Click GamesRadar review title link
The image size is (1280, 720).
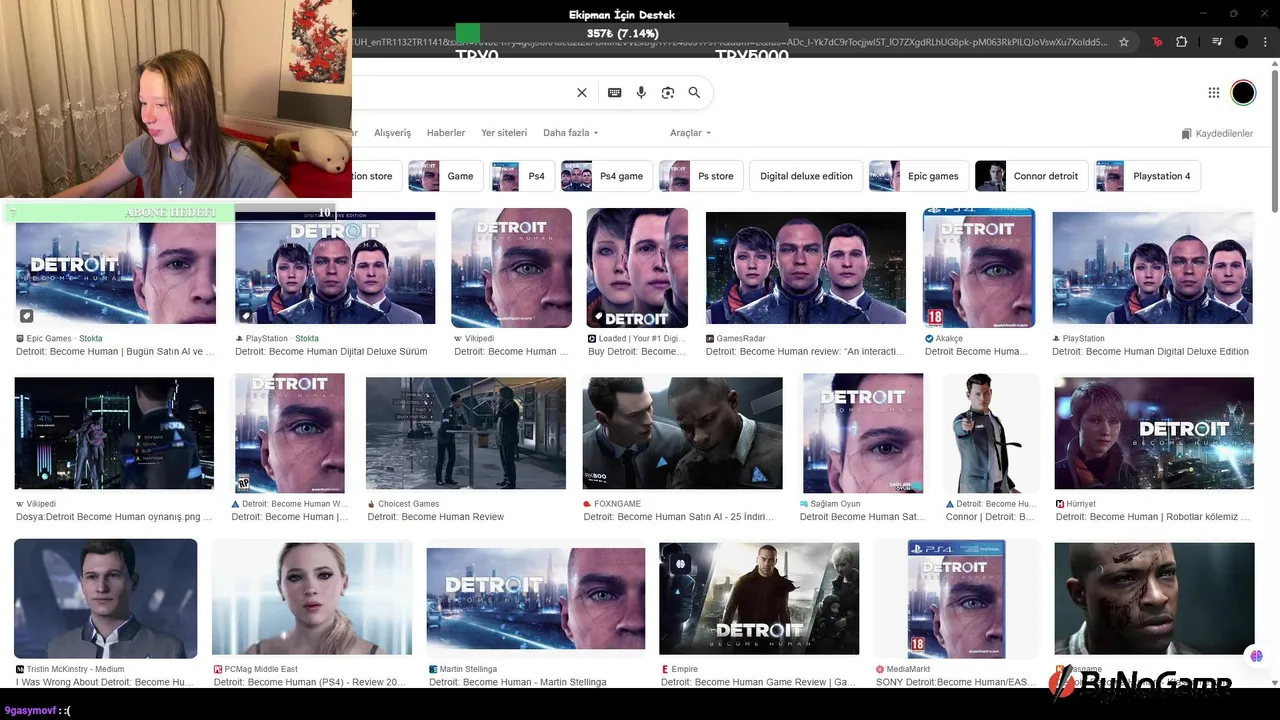pyautogui.click(x=806, y=352)
